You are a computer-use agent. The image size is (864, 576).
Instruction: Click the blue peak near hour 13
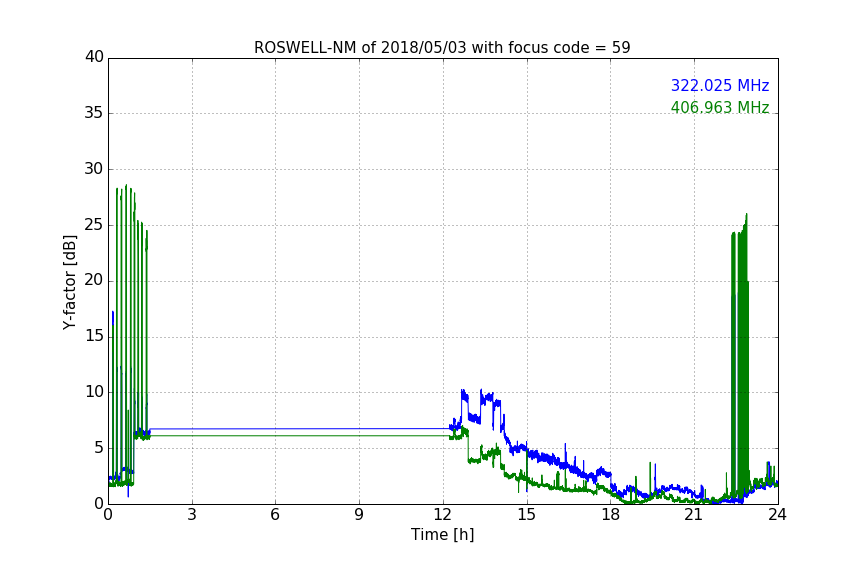(464, 394)
